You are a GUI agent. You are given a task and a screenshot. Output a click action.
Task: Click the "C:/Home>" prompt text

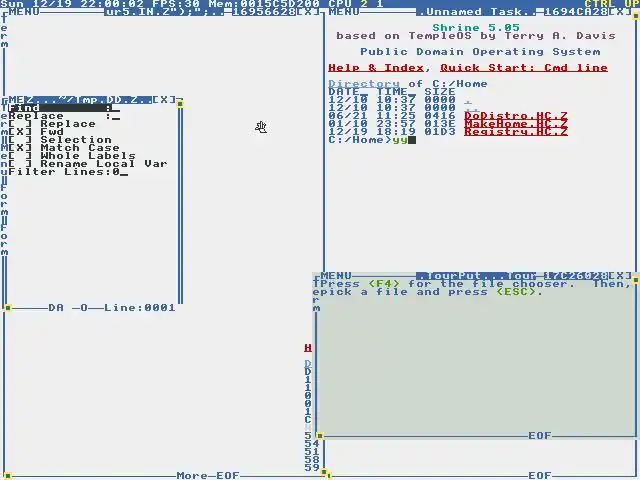tap(360, 140)
